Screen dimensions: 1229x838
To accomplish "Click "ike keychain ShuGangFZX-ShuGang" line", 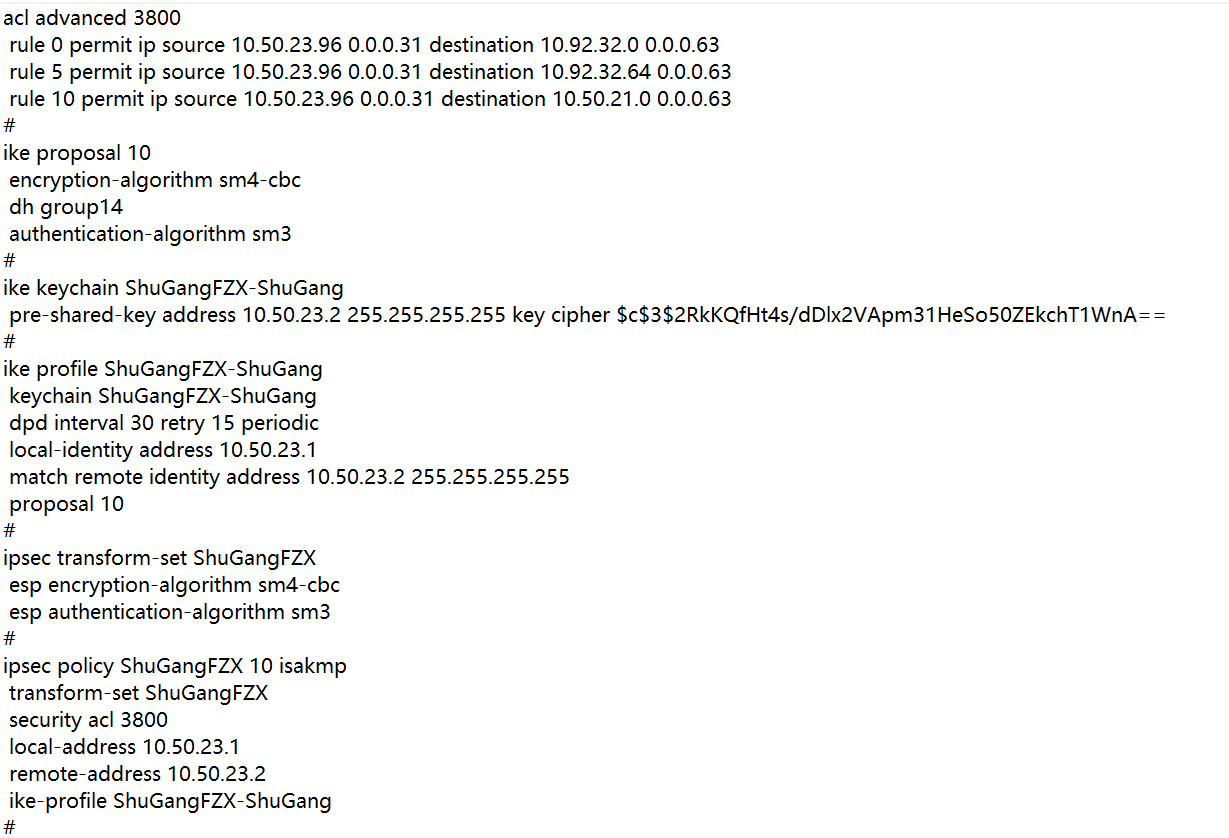I will point(173,288).
